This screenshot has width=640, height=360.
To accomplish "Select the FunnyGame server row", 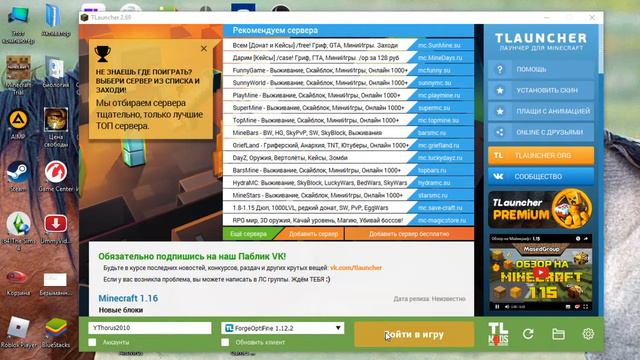I will 349,70.
